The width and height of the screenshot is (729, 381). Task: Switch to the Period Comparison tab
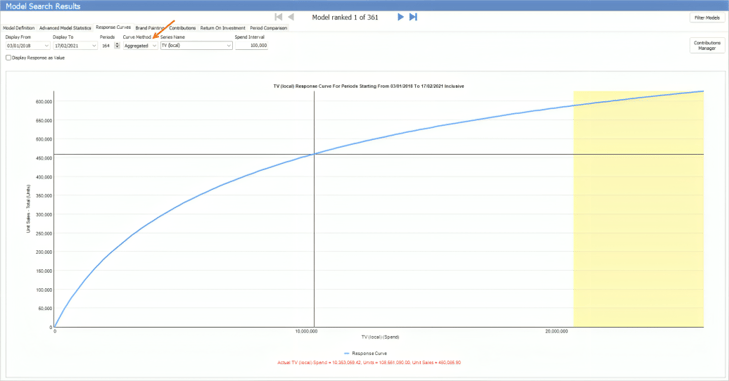tap(268, 28)
